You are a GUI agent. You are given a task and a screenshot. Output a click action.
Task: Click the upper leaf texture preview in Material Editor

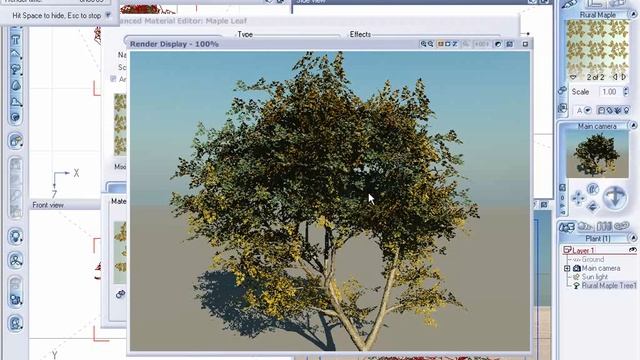[120, 124]
